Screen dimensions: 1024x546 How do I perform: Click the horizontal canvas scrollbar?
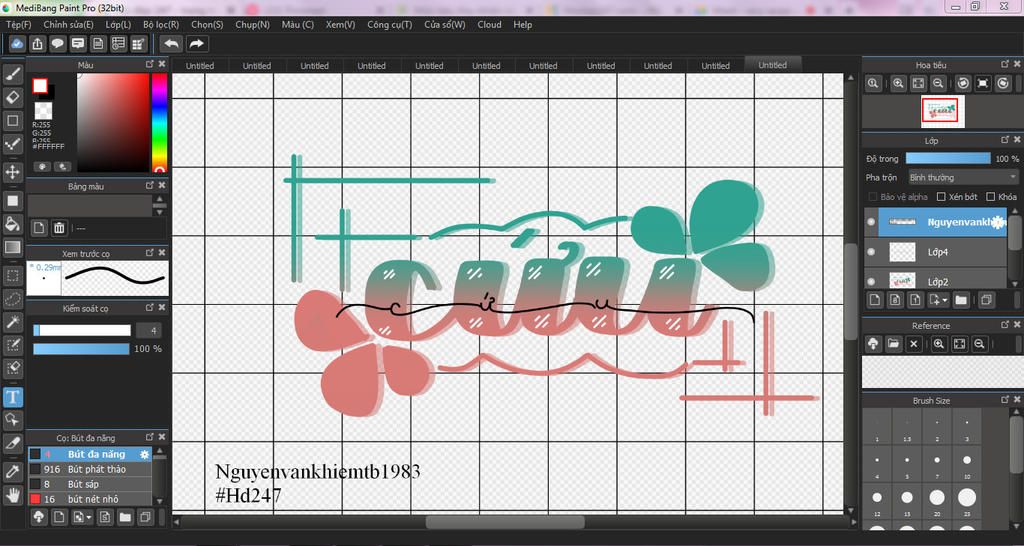coord(505,522)
